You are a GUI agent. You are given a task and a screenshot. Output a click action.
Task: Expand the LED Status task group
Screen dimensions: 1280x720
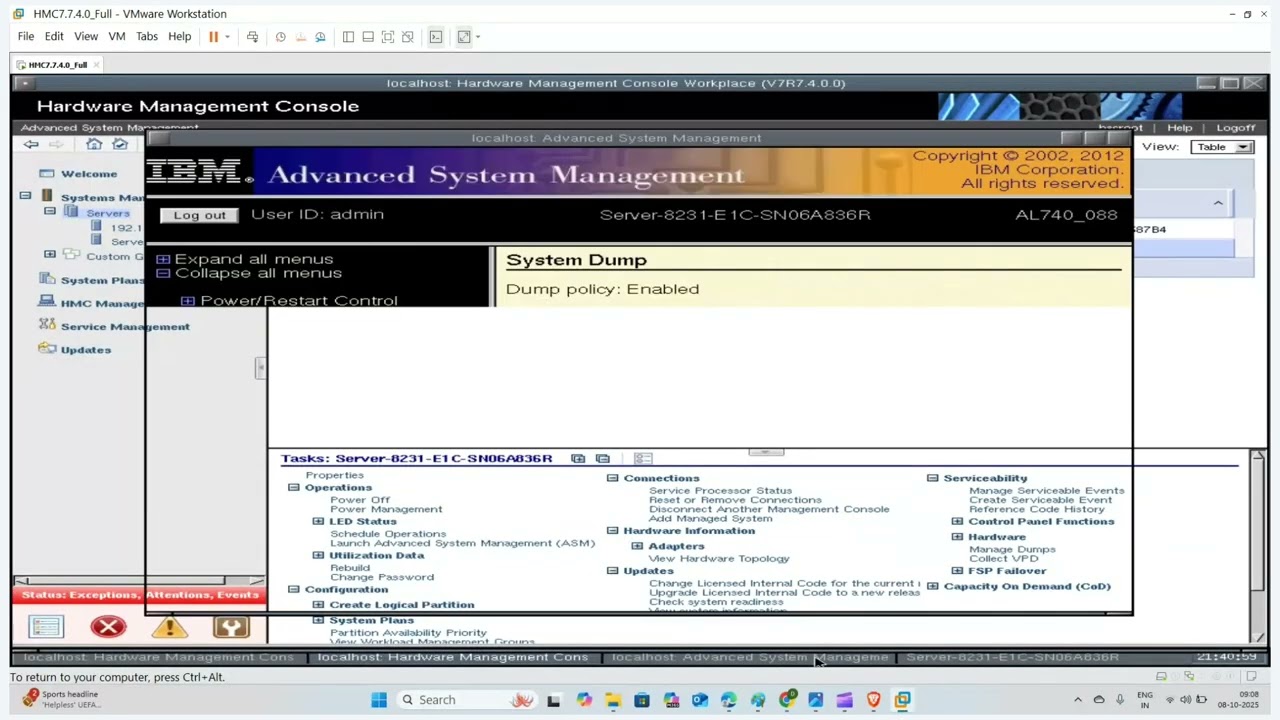(x=318, y=522)
